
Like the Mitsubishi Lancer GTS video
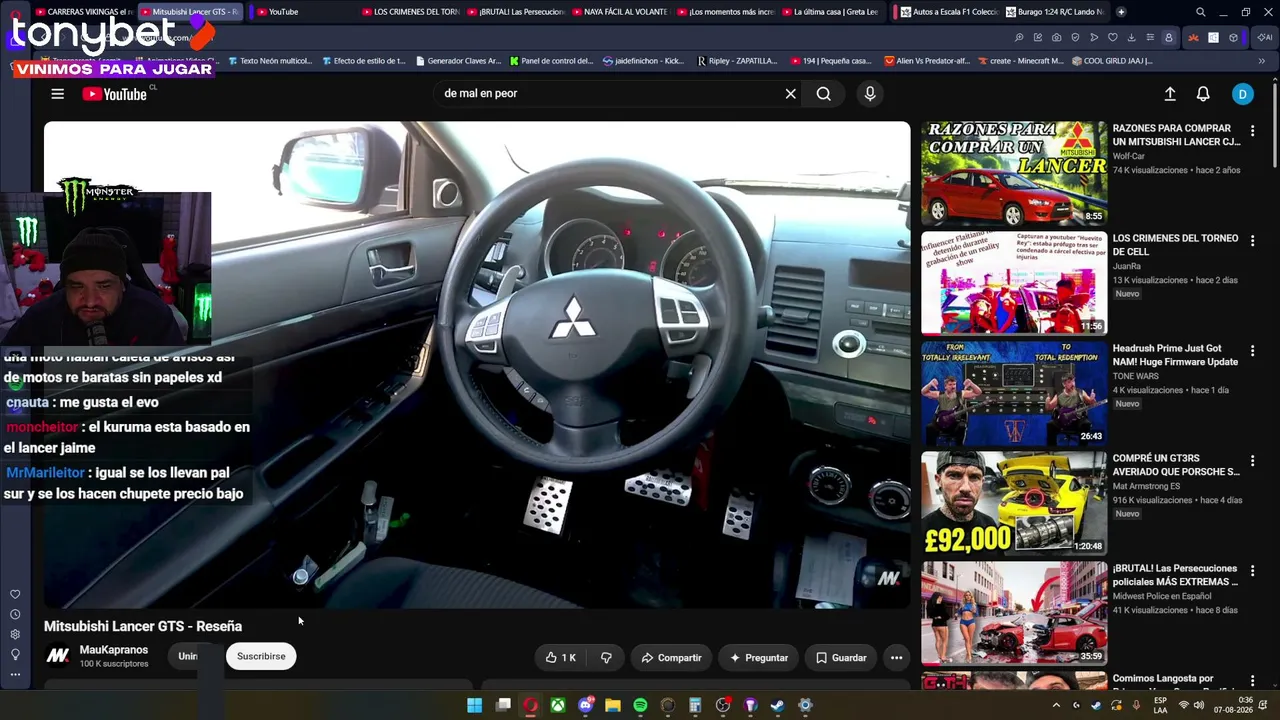pos(560,657)
